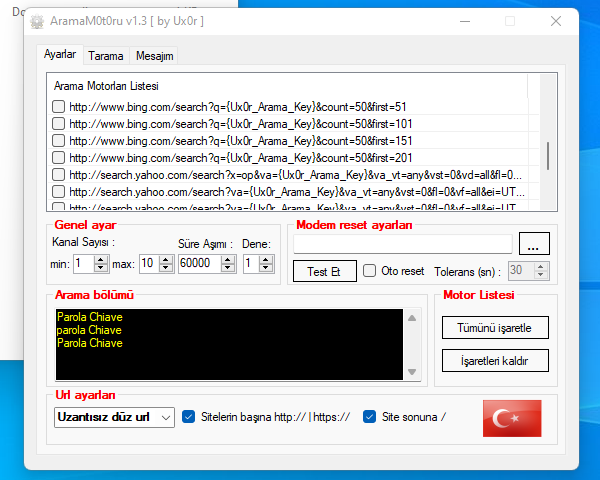Click 'İşaretleri kaldır' button
The width and height of the screenshot is (600, 480).
pyautogui.click(x=495, y=360)
